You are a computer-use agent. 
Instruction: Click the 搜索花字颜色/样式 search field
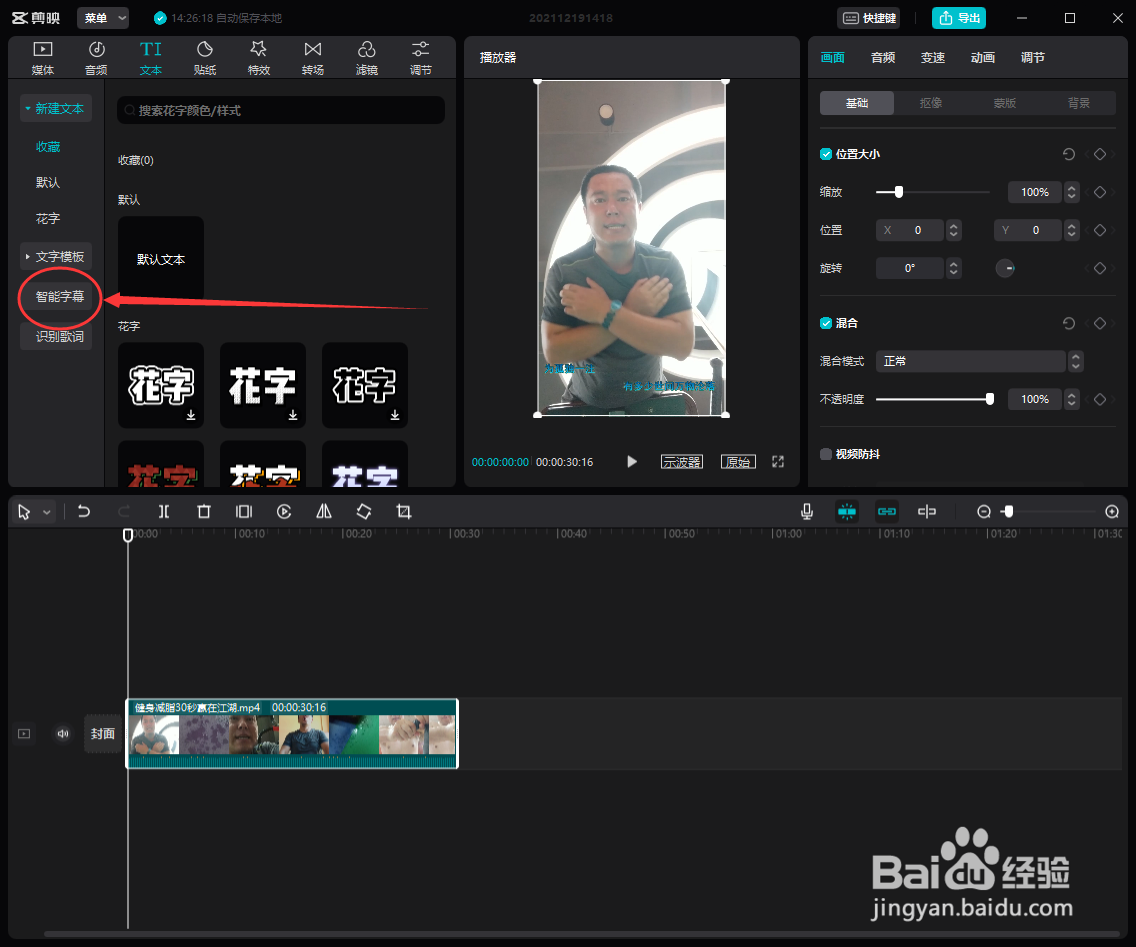[281, 110]
